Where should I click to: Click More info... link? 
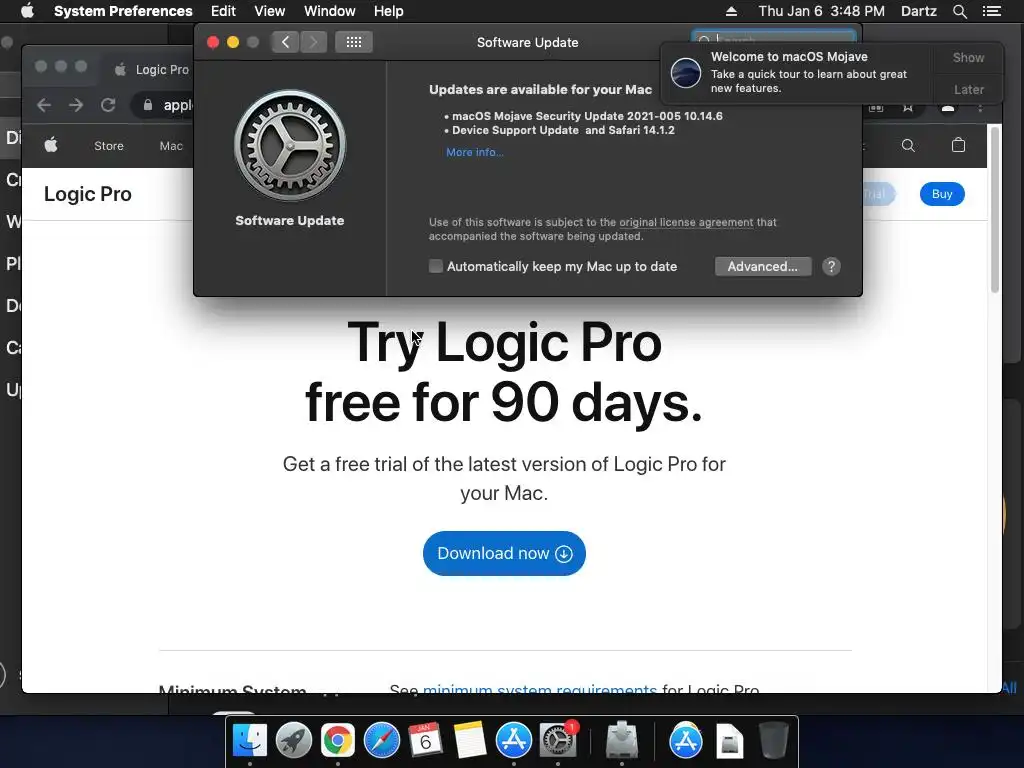[475, 152]
